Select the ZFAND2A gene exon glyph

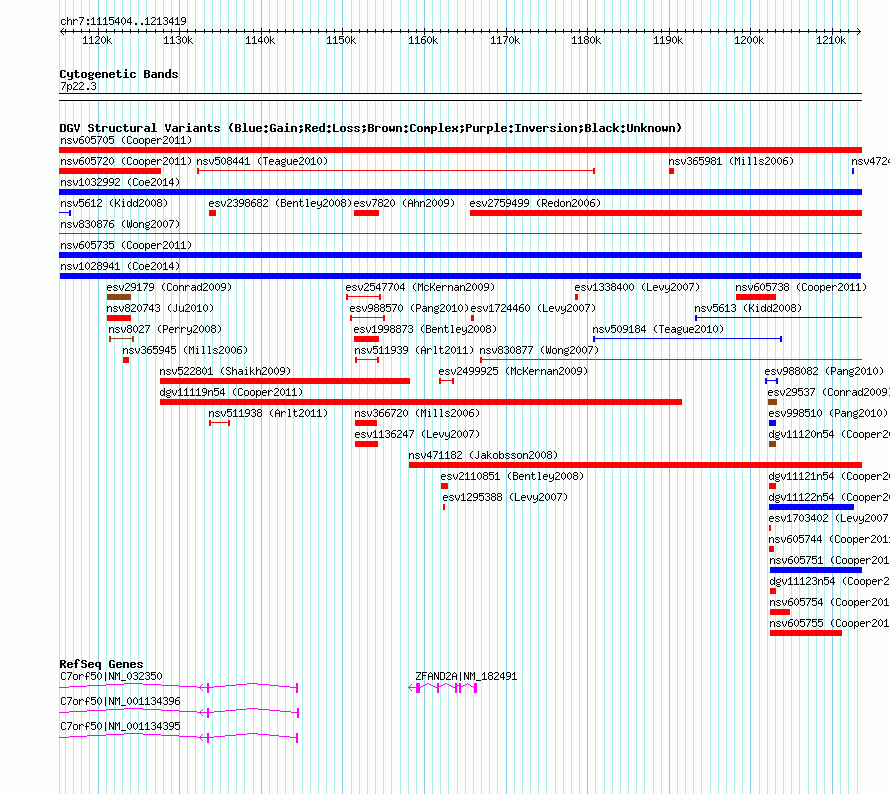443,688
